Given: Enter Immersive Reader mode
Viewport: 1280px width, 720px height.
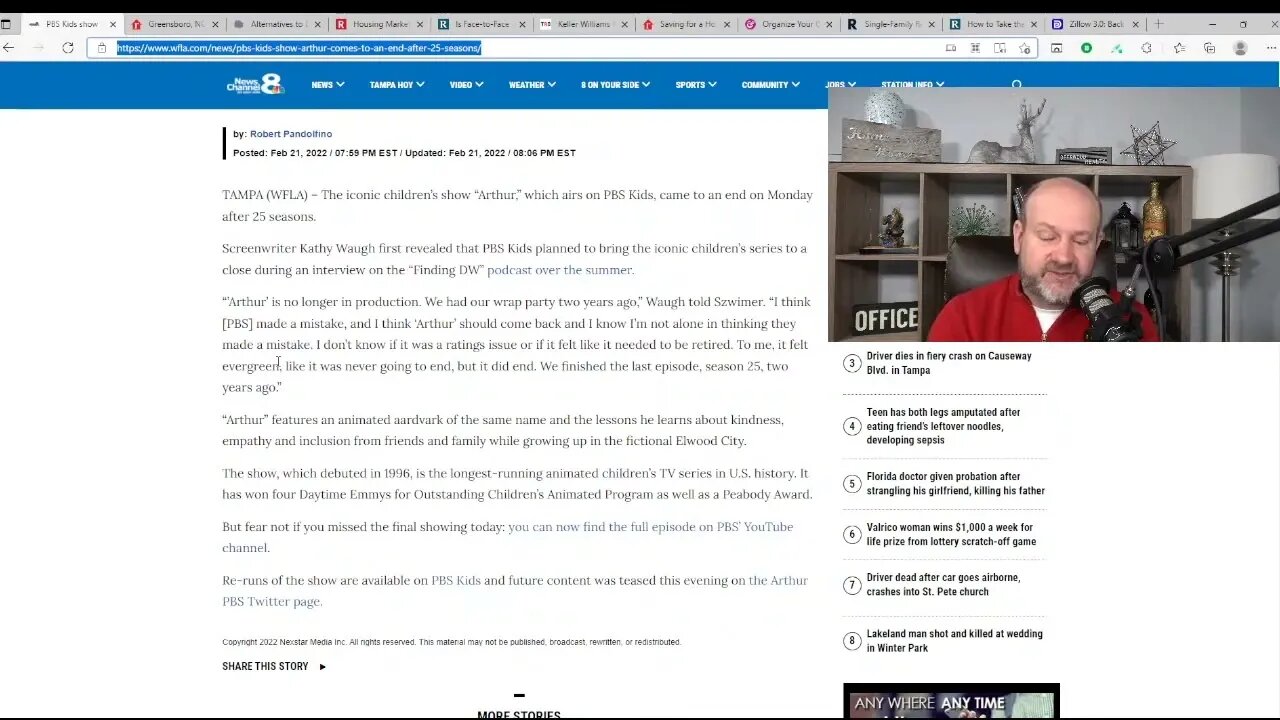Looking at the screenshot, I should point(1000,48).
